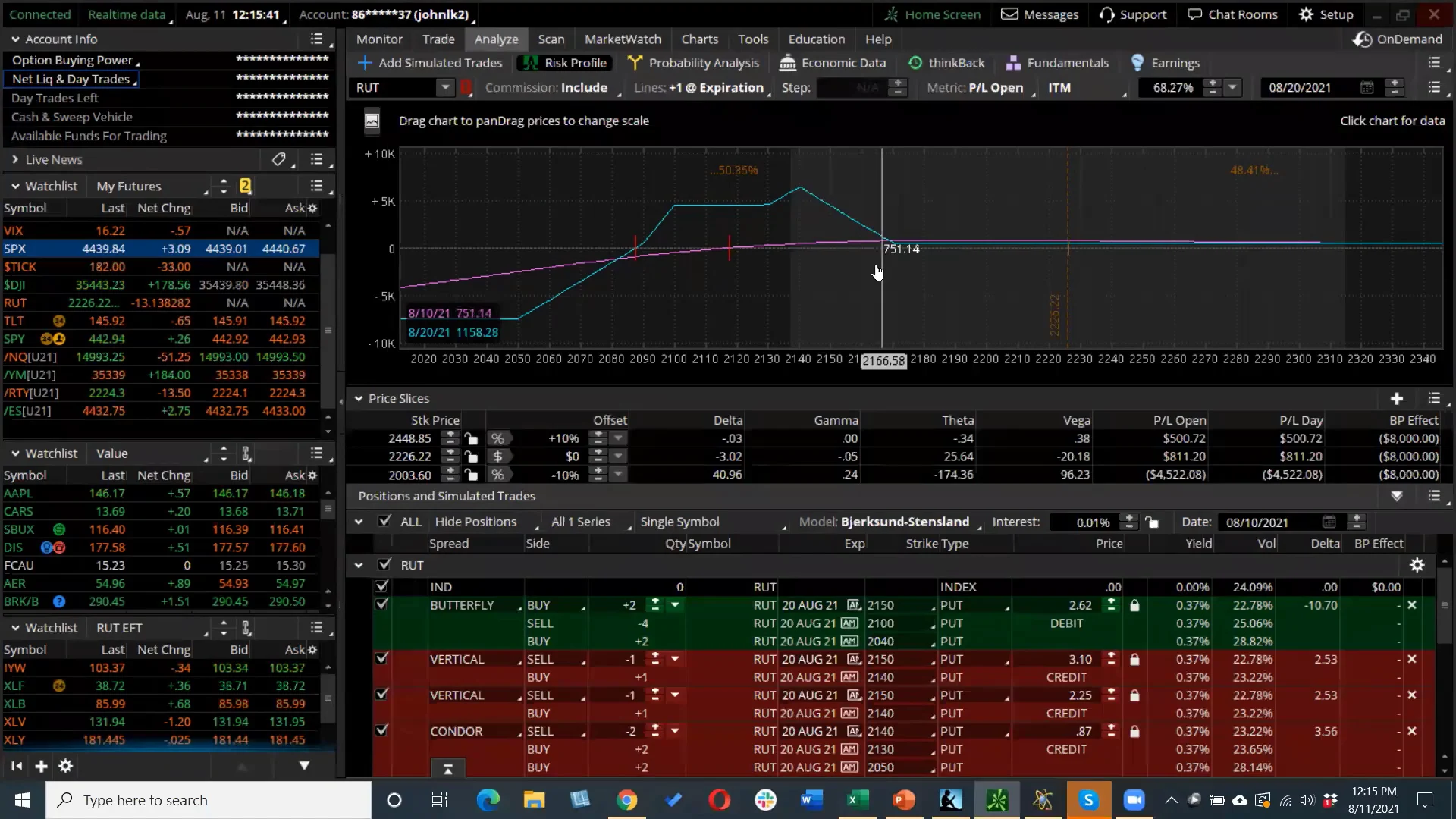Open Messages envelope icon

pyautogui.click(x=1009, y=14)
